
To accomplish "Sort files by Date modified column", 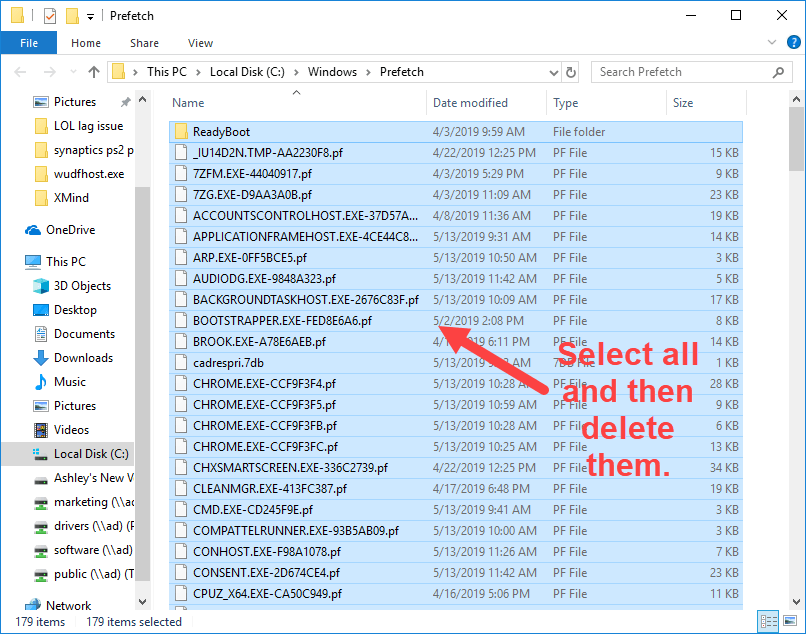I will click(x=470, y=103).
